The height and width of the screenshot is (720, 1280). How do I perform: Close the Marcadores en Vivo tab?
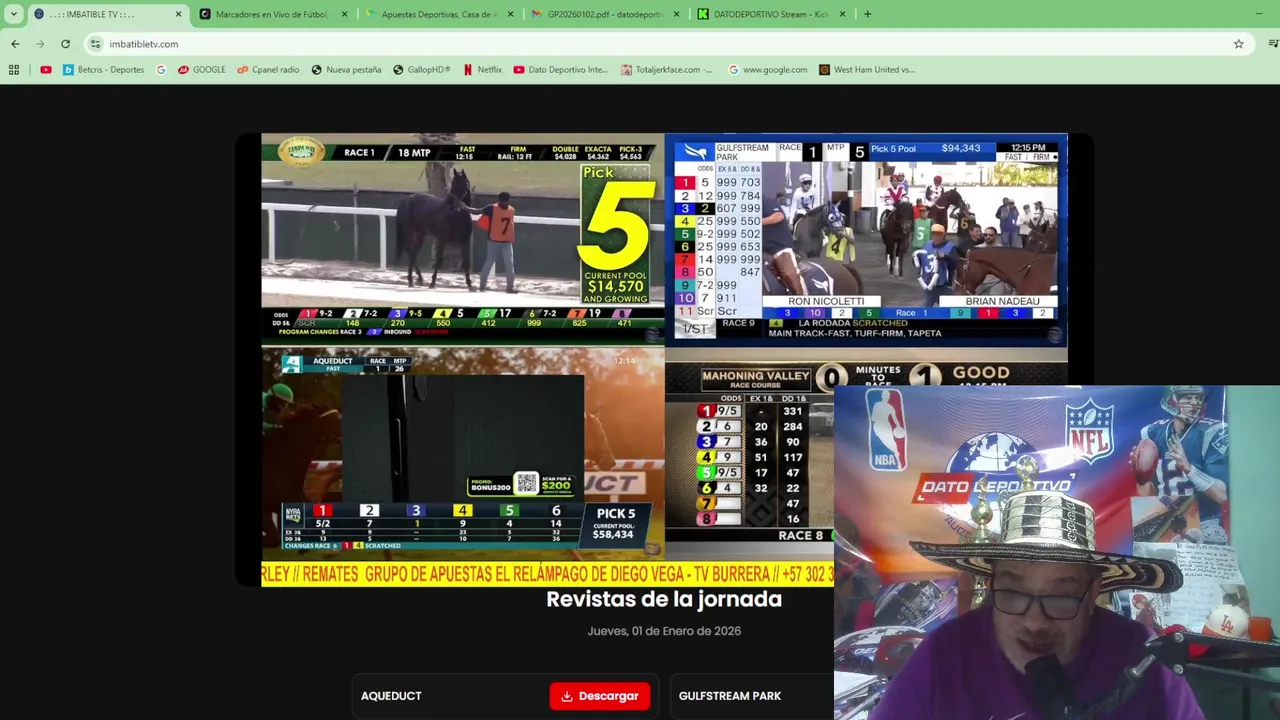click(345, 14)
